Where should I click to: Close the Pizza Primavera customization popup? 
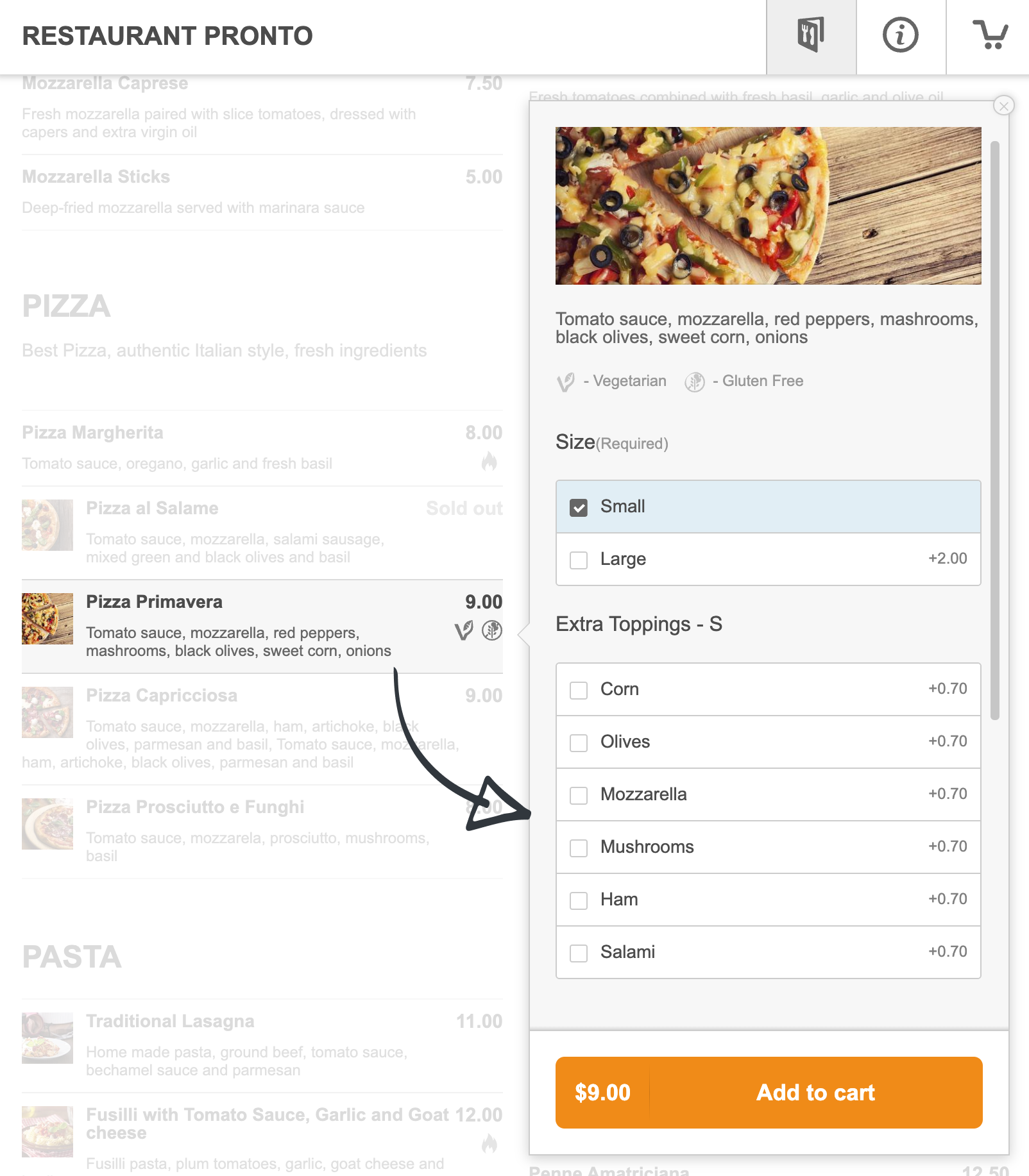click(x=1003, y=105)
